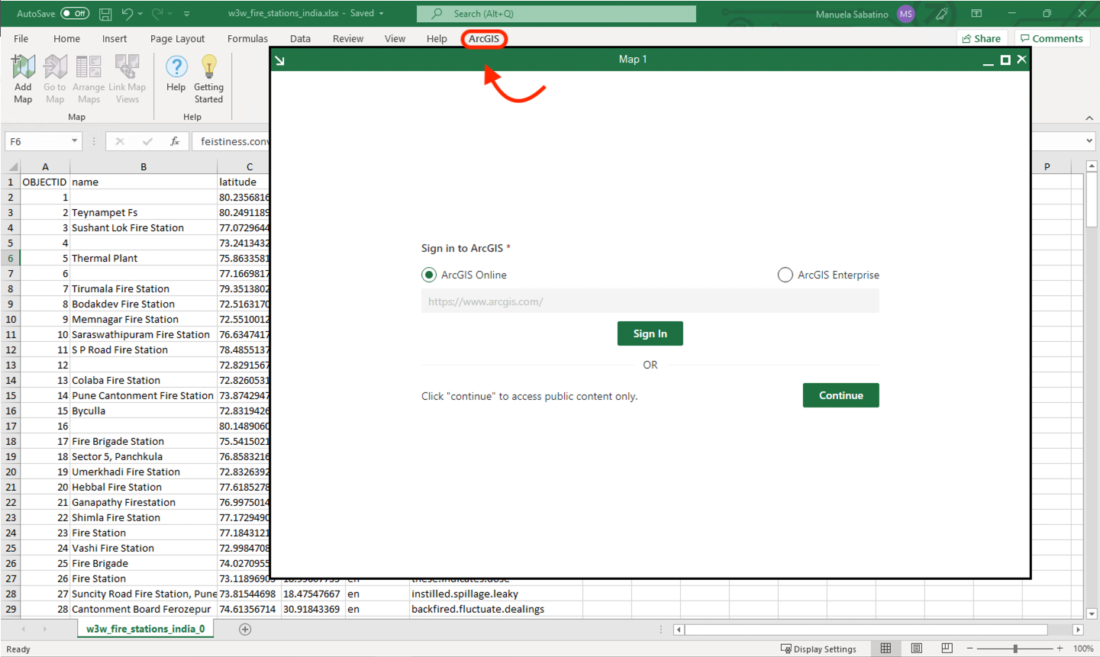
Task: Open Display Settings in status bar
Action: tap(818, 649)
